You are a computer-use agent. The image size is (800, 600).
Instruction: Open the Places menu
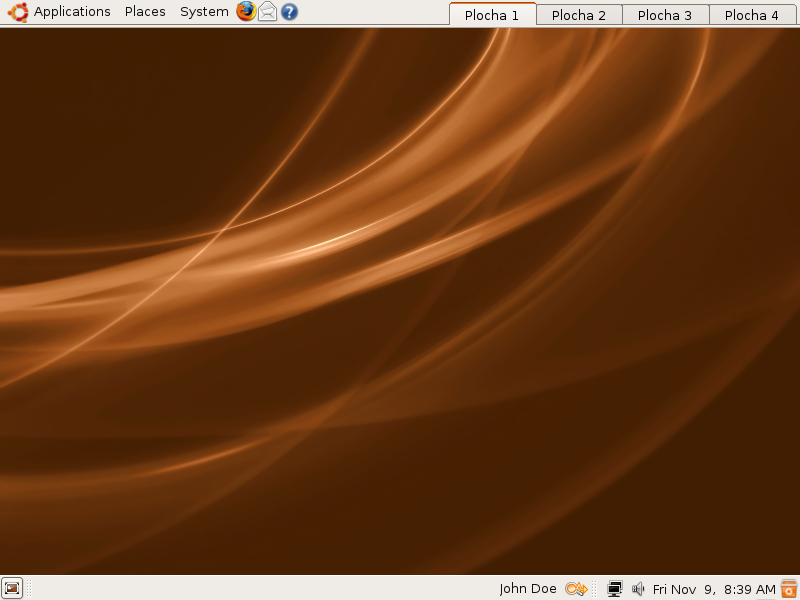click(x=145, y=12)
